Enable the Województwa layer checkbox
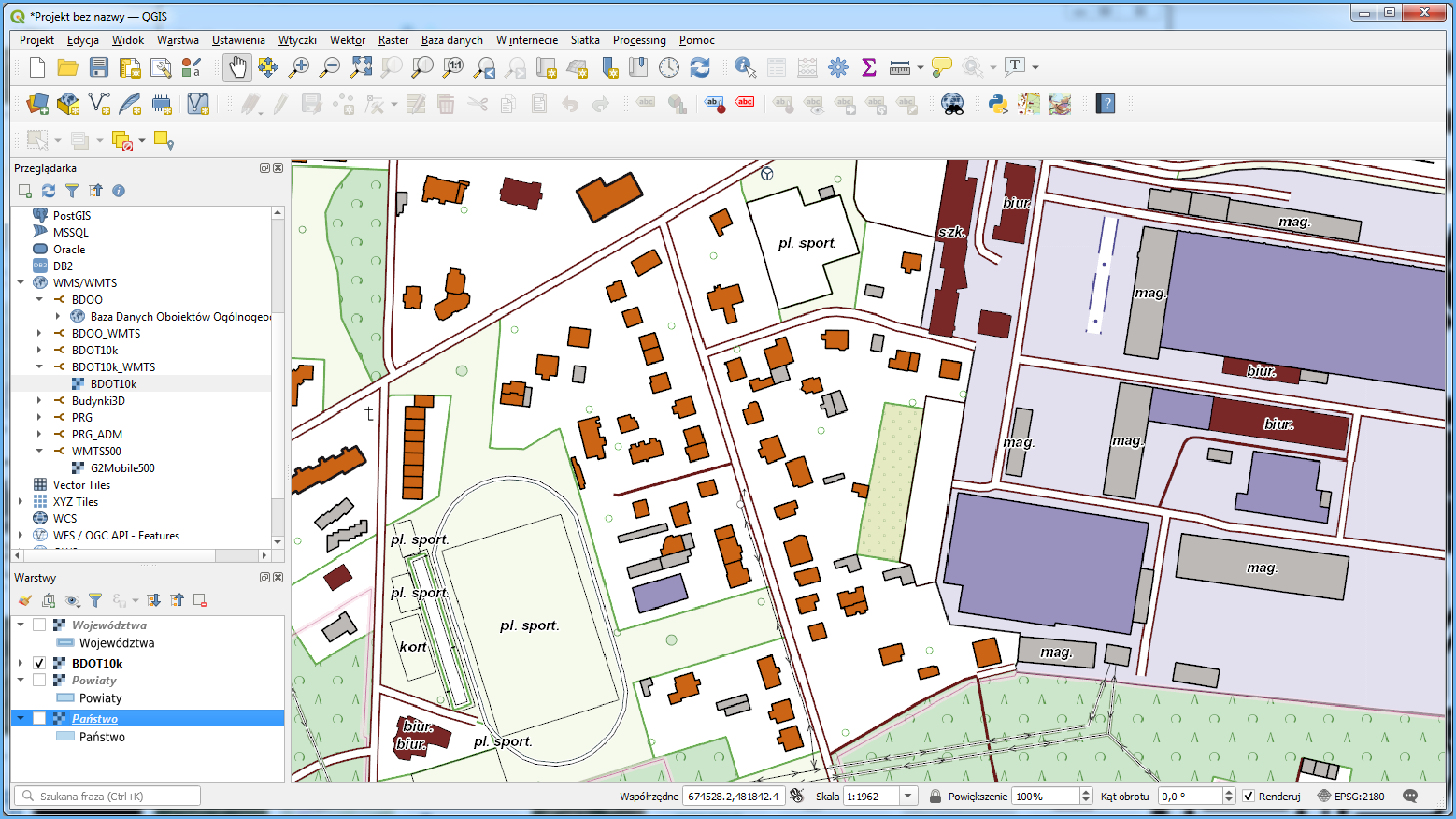 [x=39, y=625]
